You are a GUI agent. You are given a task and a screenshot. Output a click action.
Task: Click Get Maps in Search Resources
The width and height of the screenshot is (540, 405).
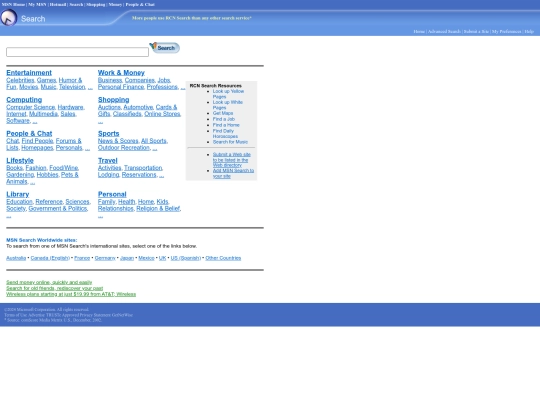(x=223, y=113)
